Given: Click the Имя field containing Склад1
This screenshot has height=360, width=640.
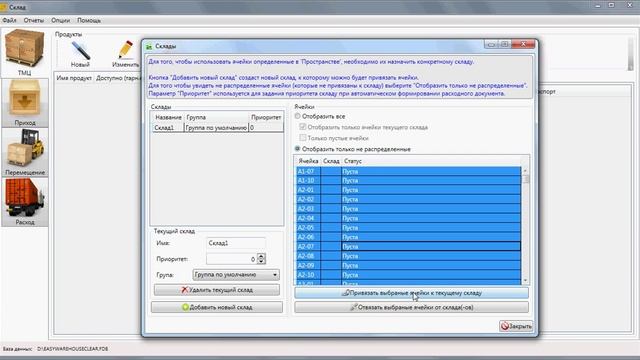Looking at the screenshot, I should (x=236, y=243).
